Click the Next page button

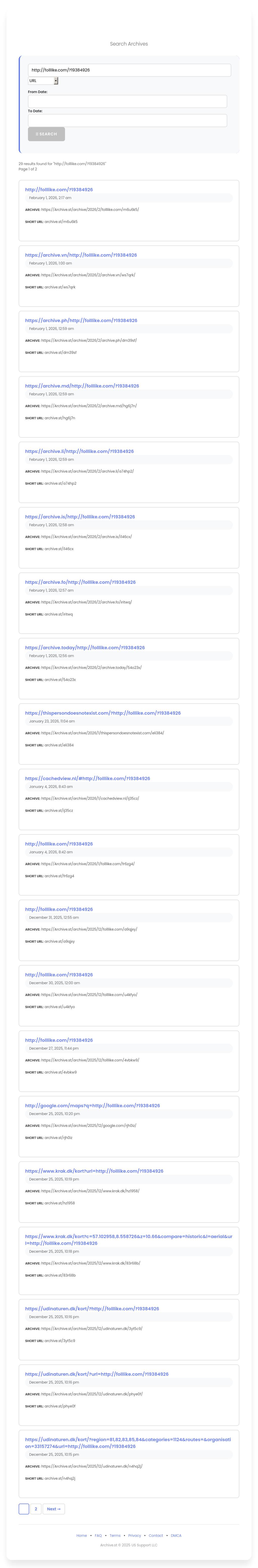pyautogui.click(x=54, y=1508)
